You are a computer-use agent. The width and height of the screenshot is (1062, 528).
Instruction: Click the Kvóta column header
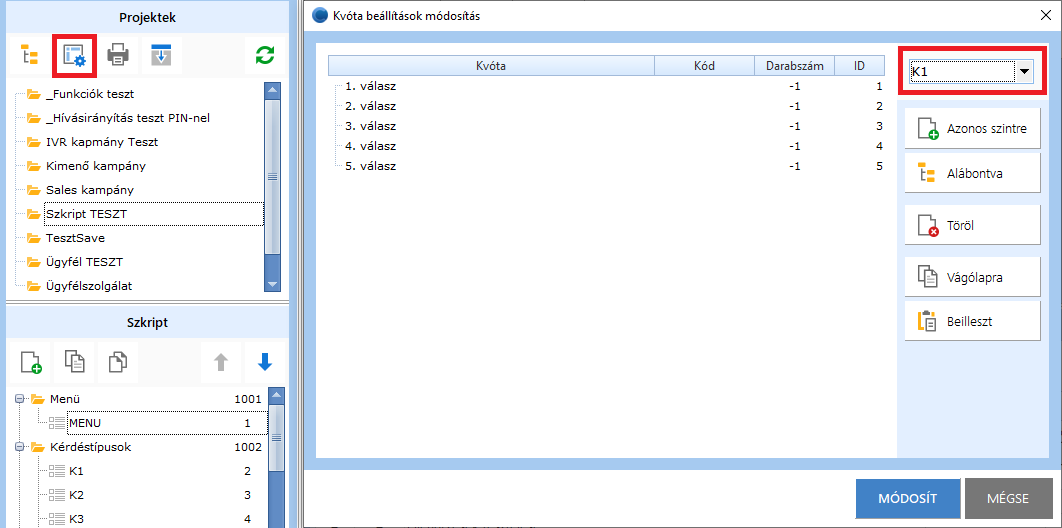(x=490, y=66)
